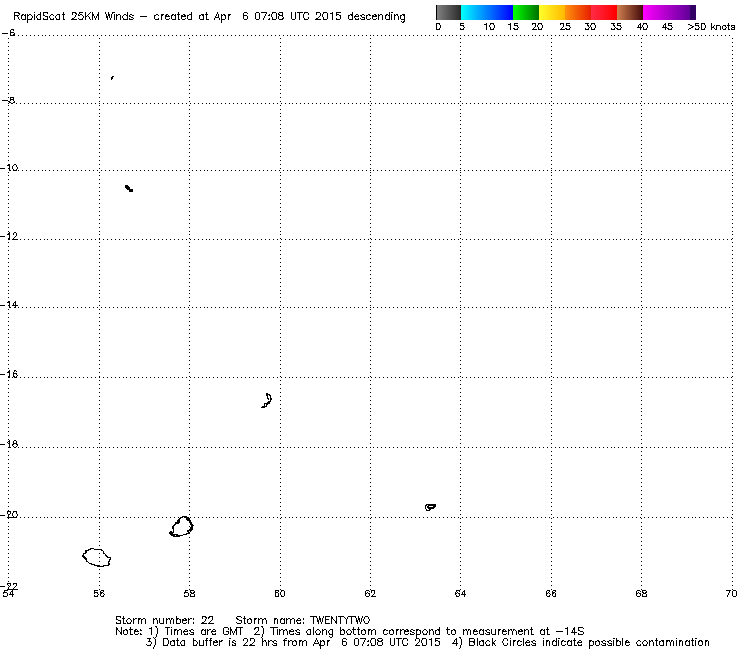Screen dimensions: 740x650
Task: Click the 64 longitude axis label
Action: 460,593
